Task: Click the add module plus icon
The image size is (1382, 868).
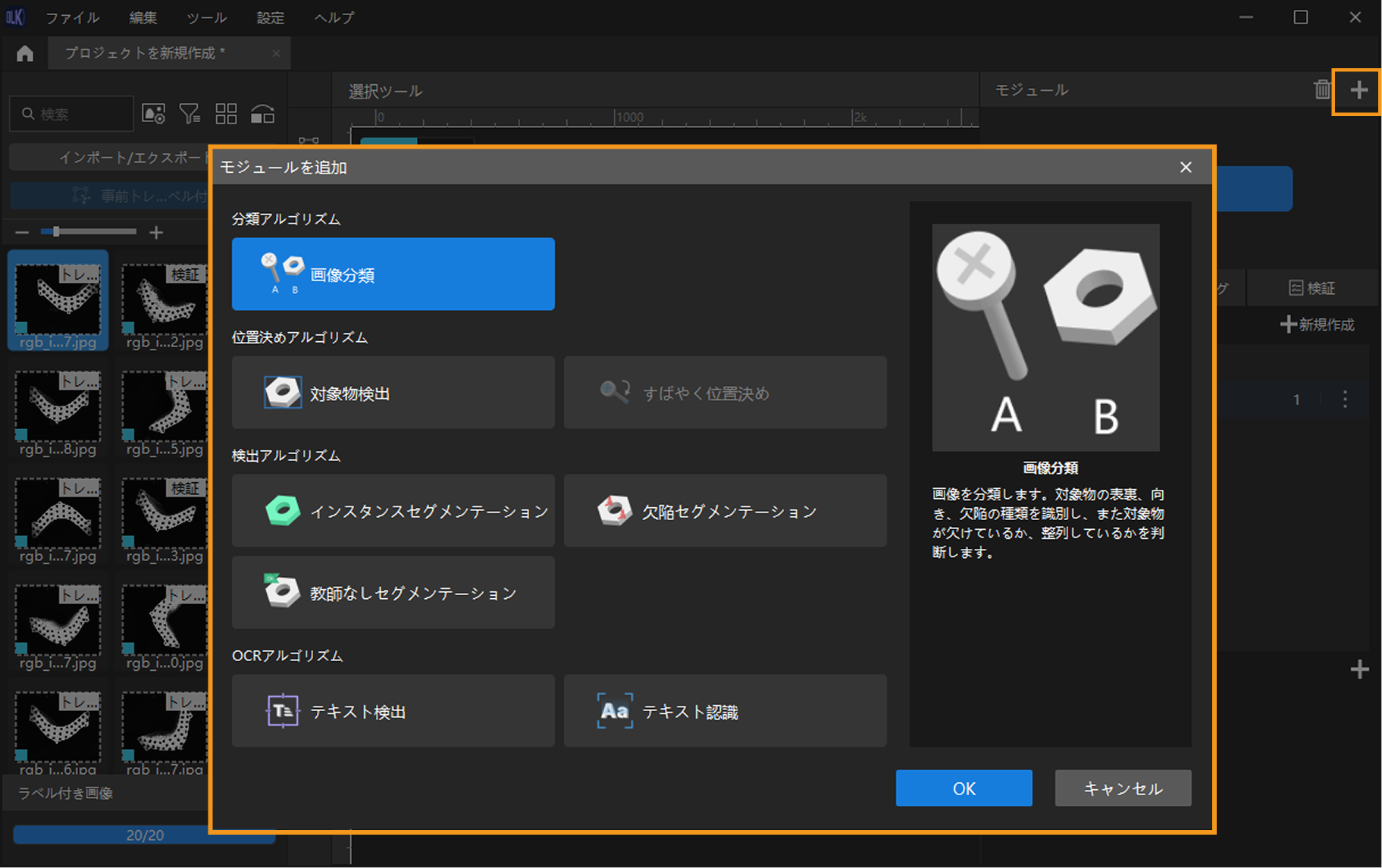Action: [x=1358, y=90]
